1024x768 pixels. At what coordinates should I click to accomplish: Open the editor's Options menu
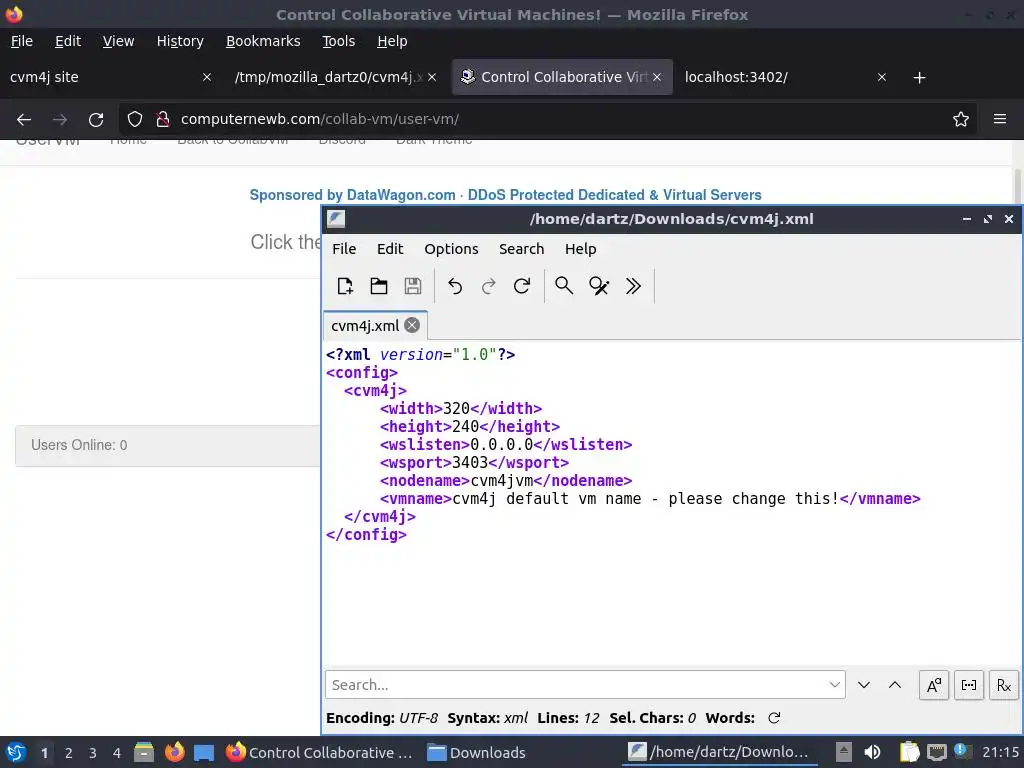[x=451, y=249]
